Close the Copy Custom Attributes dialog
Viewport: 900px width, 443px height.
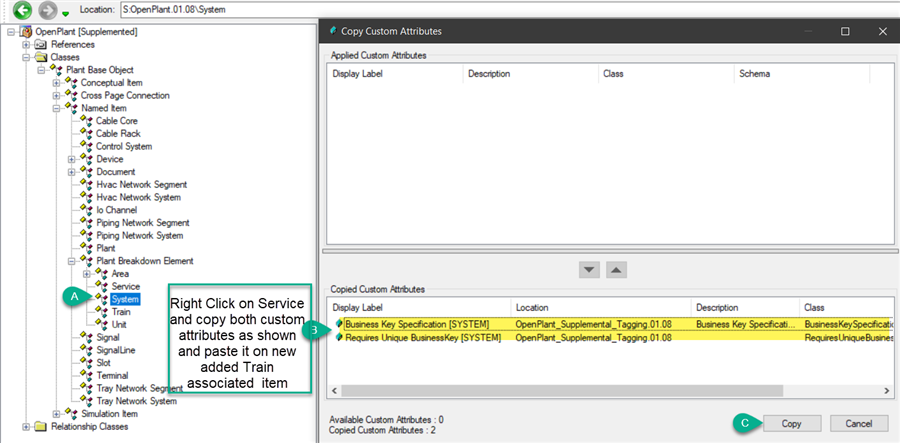883,32
